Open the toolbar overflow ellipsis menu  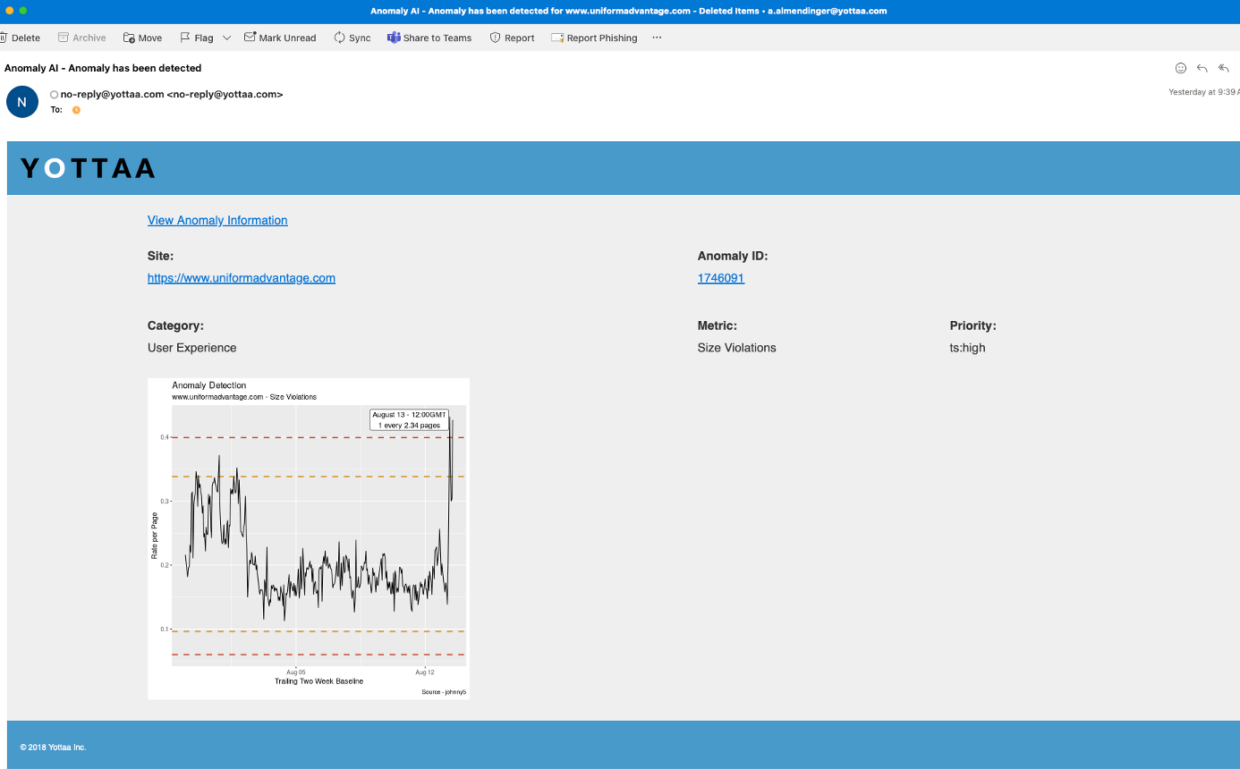point(657,38)
